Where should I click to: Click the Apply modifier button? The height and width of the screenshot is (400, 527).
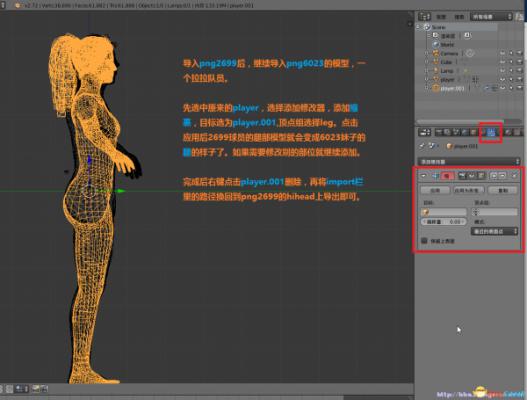click(x=435, y=191)
